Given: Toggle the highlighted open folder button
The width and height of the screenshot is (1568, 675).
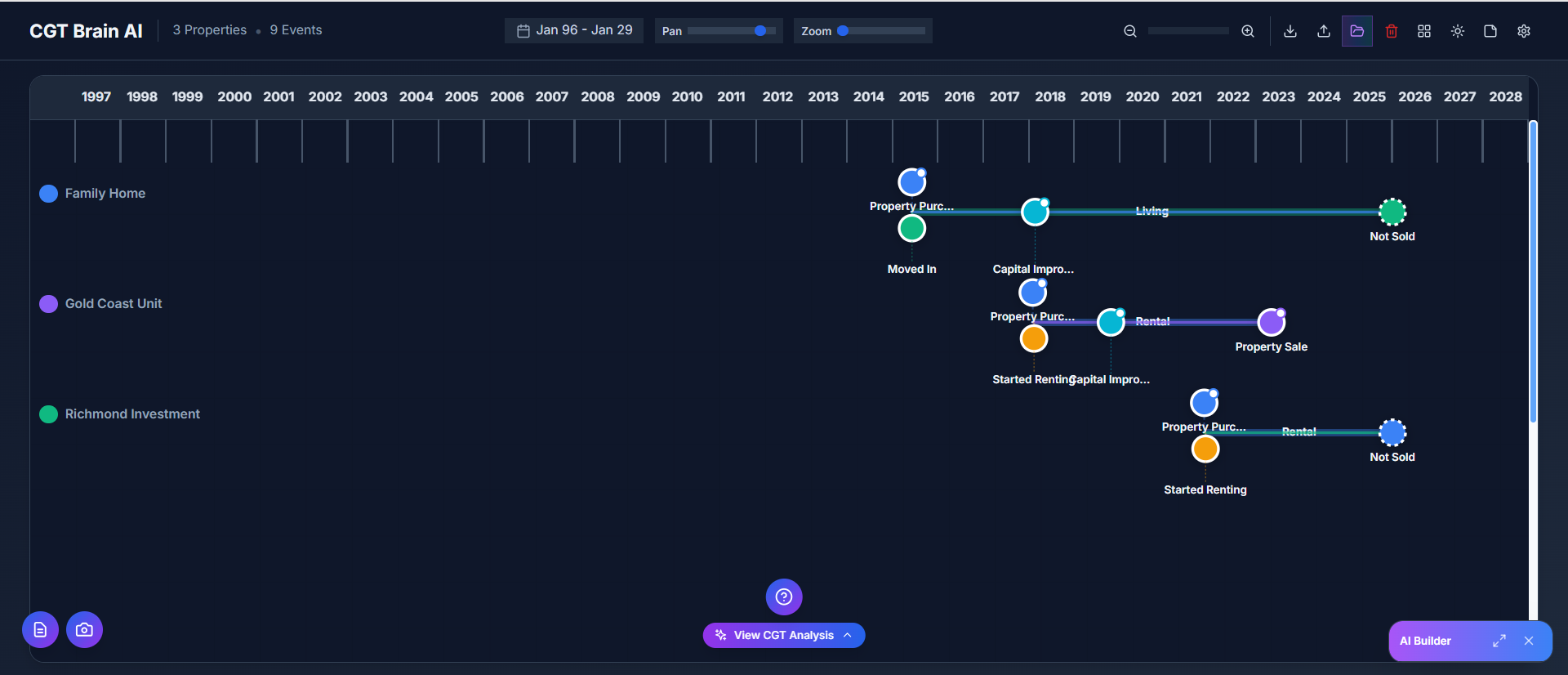Looking at the screenshot, I should (x=1357, y=31).
